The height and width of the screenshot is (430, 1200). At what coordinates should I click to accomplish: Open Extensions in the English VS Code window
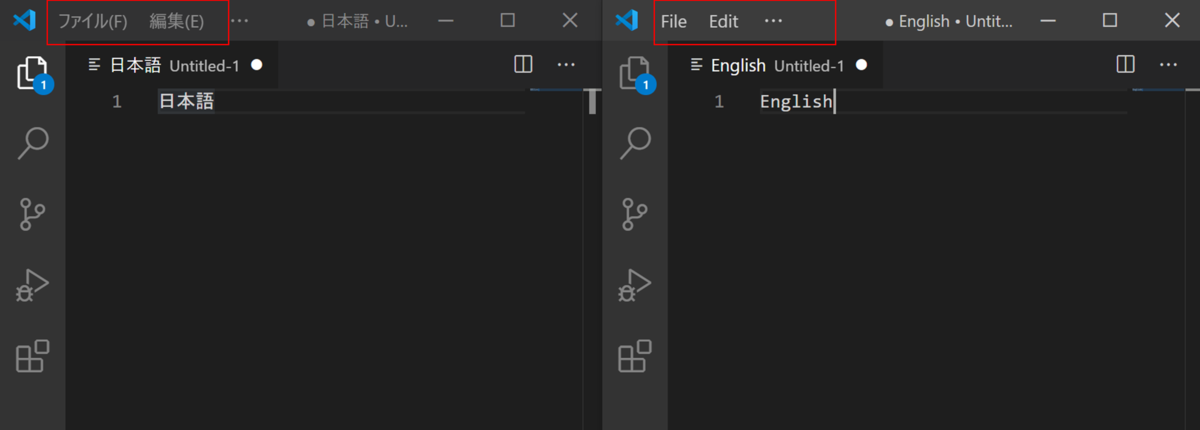pos(635,357)
